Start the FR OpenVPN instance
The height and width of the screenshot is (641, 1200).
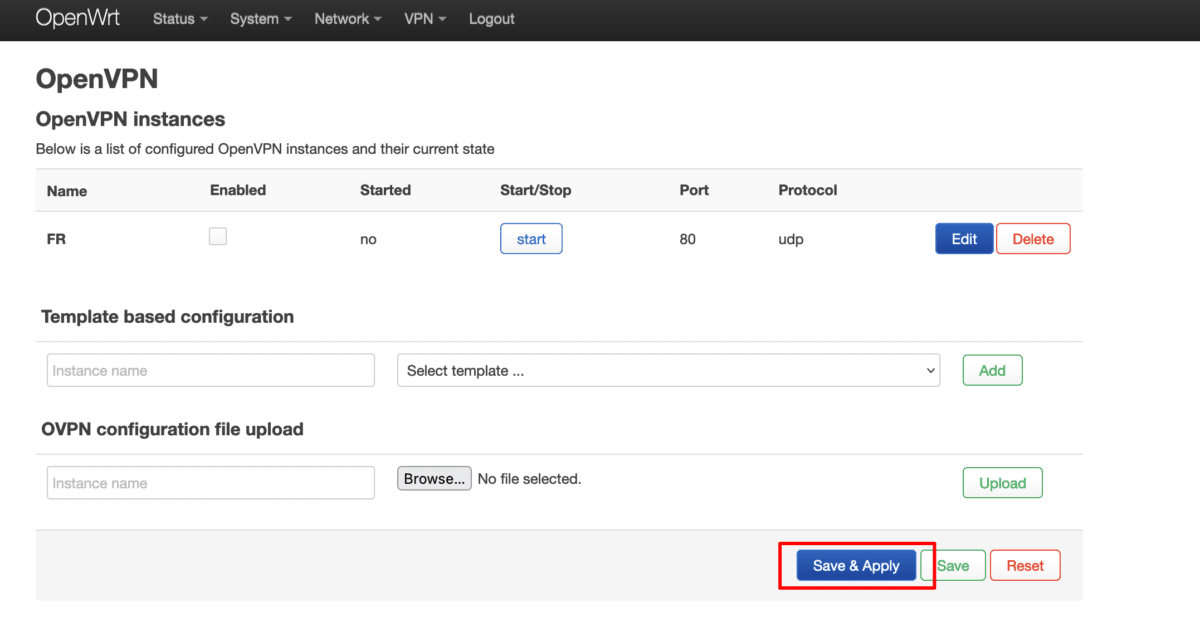[531, 239]
